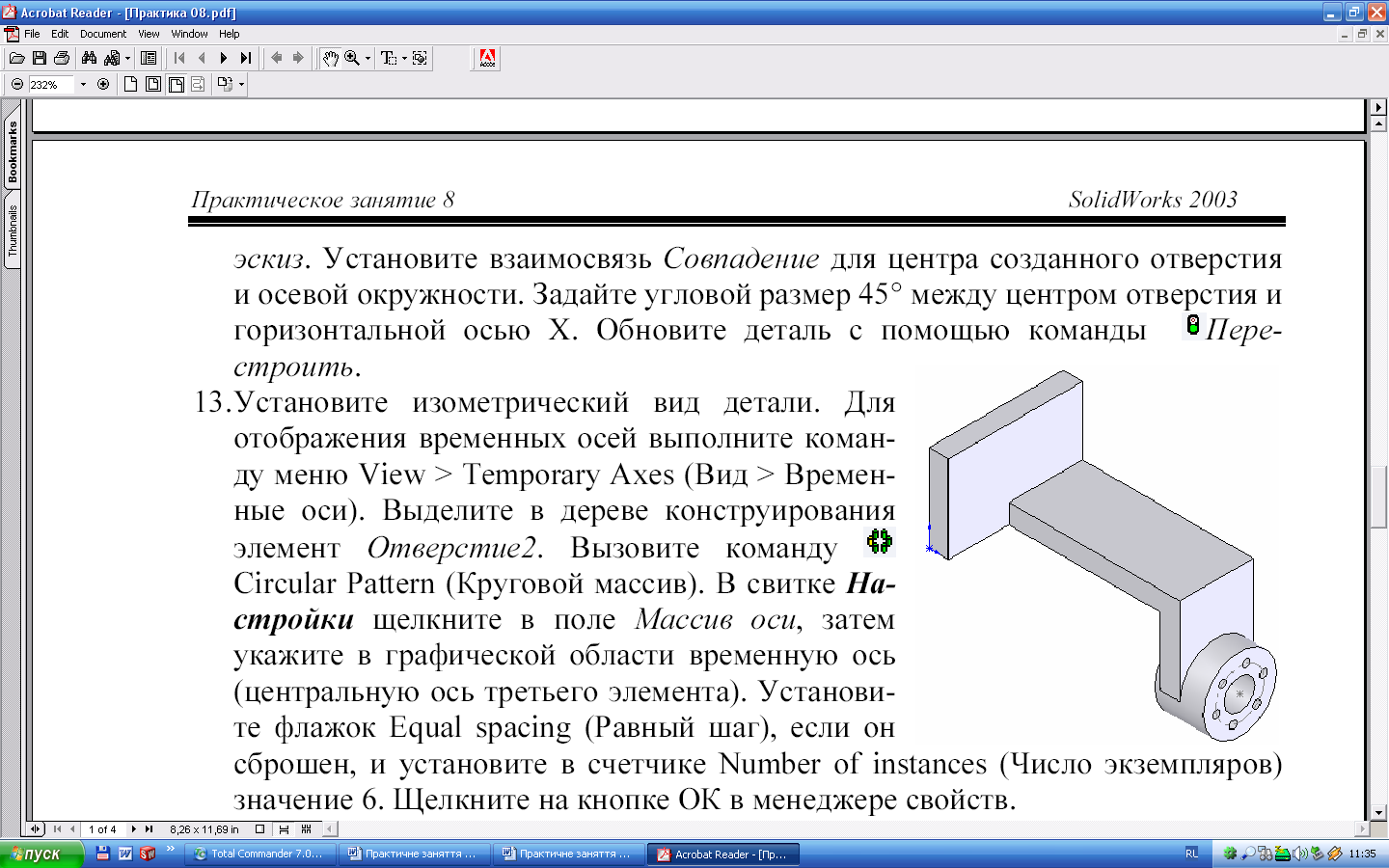Toggle the Actual Size view button

click(130, 85)
